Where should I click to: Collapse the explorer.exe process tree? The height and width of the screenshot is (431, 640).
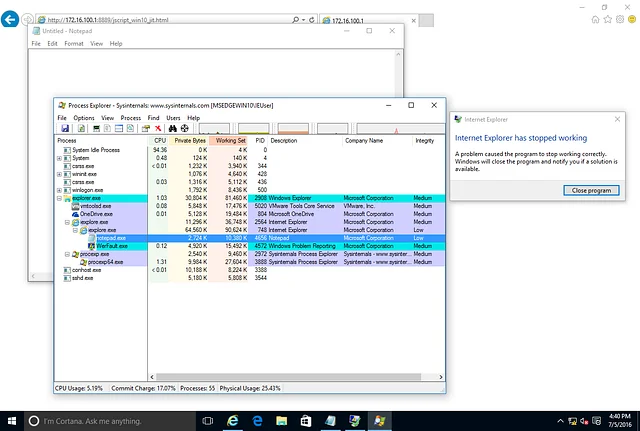click(x=61, y=198)
